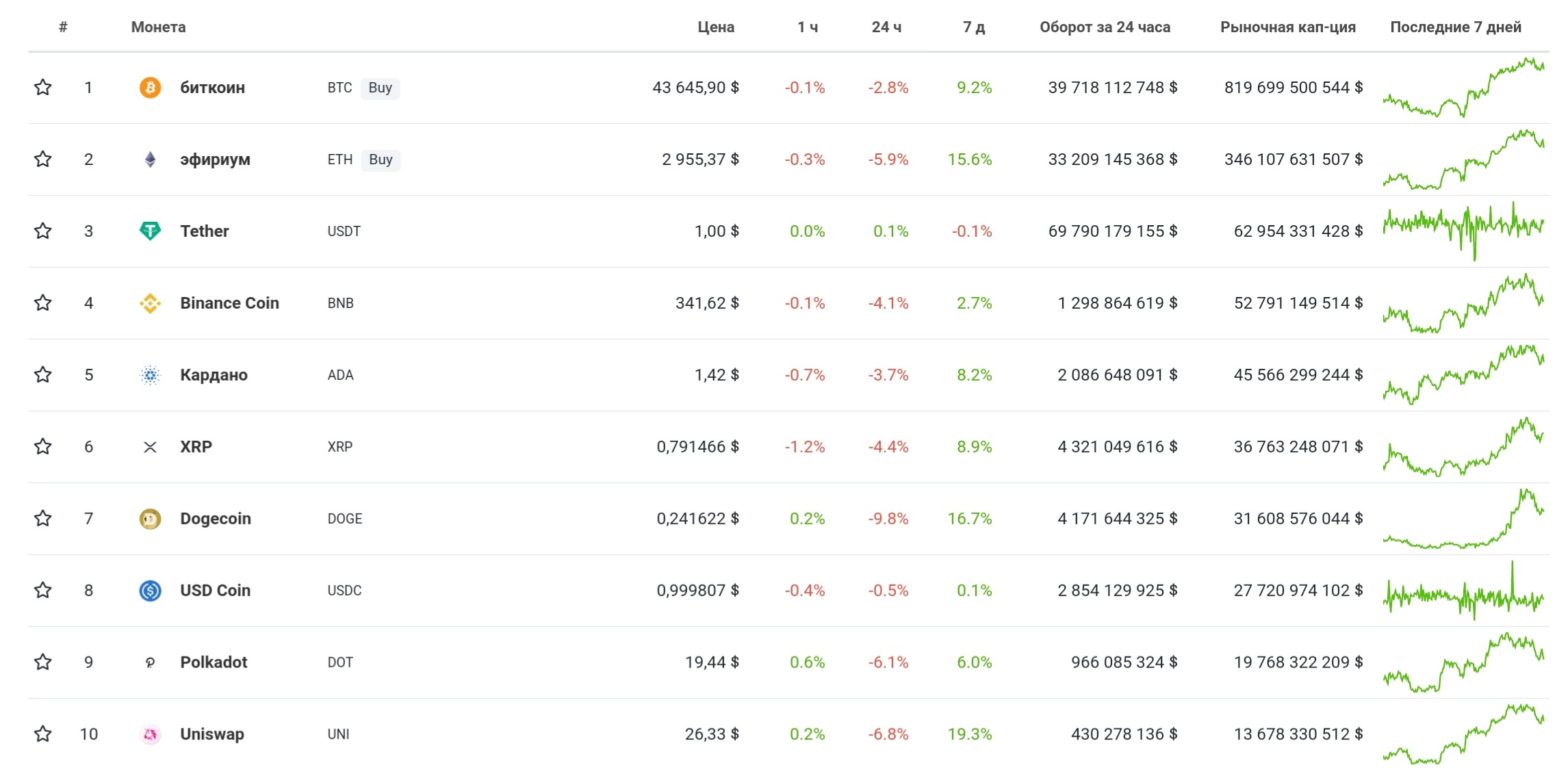
Task: Star the USD Coin row
Action: 42,590
